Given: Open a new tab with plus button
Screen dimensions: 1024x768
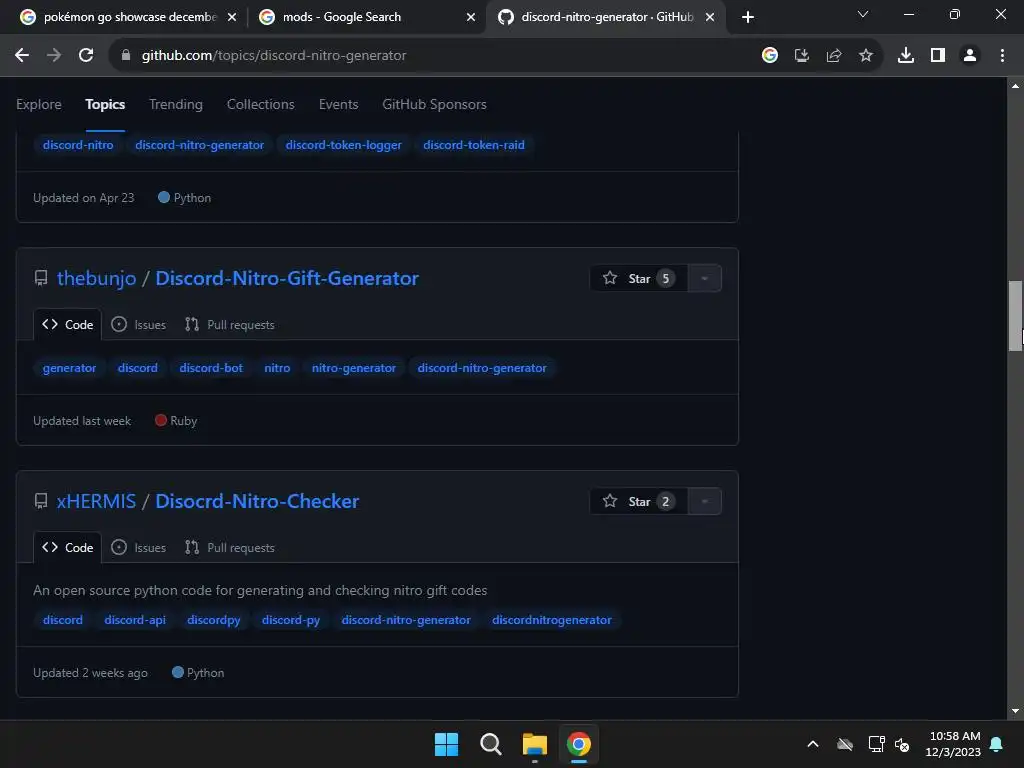Looking at the screenshot, I should point(748,17).
